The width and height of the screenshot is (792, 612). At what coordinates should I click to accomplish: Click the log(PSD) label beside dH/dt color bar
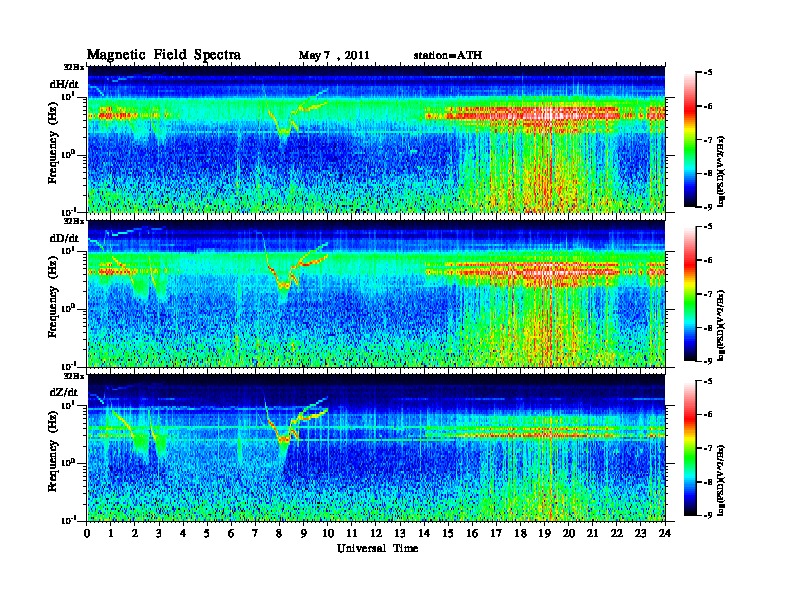click(722, 171)
